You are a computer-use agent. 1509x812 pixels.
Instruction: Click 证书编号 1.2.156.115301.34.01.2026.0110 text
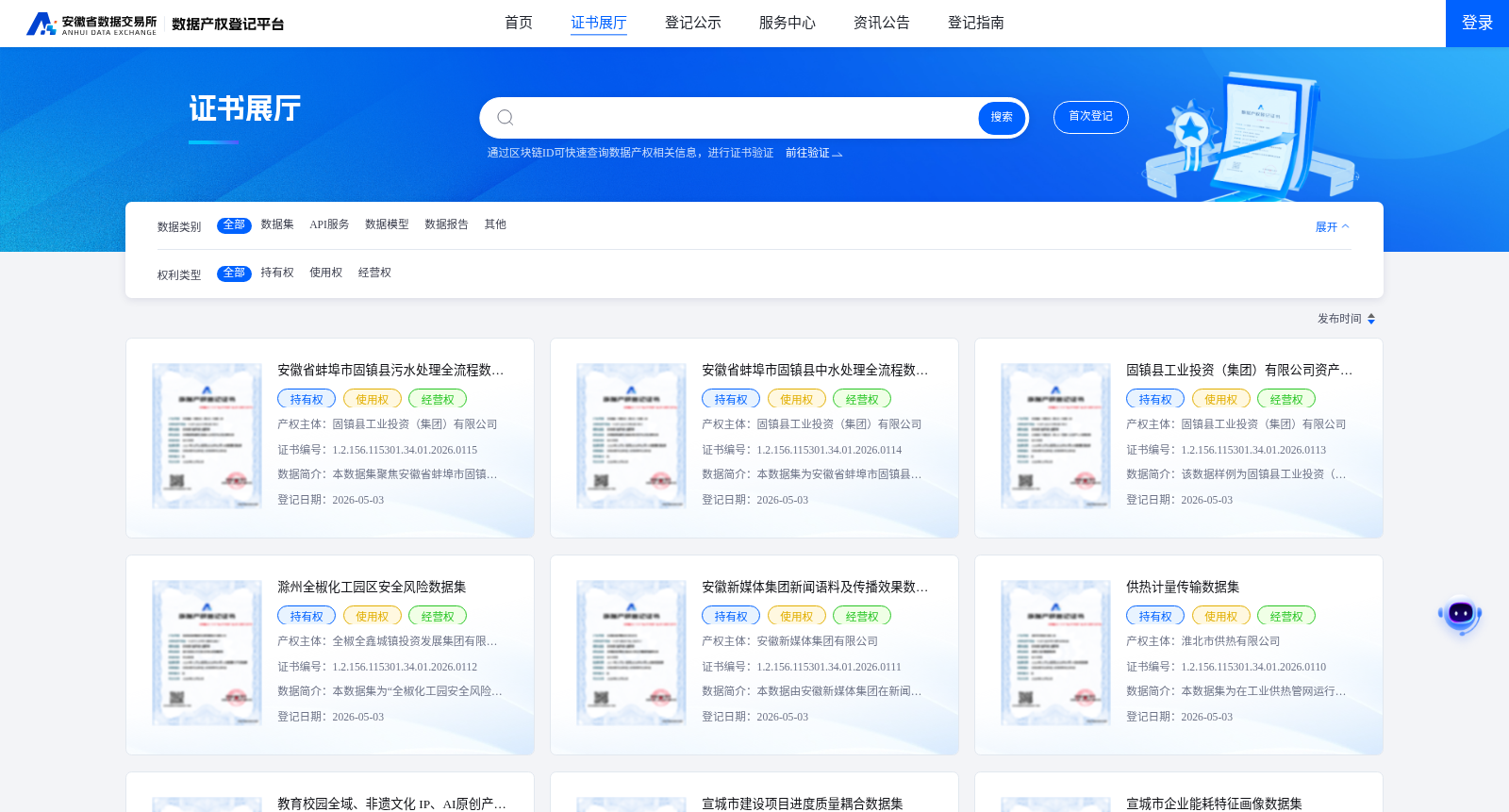point(1226,667)
